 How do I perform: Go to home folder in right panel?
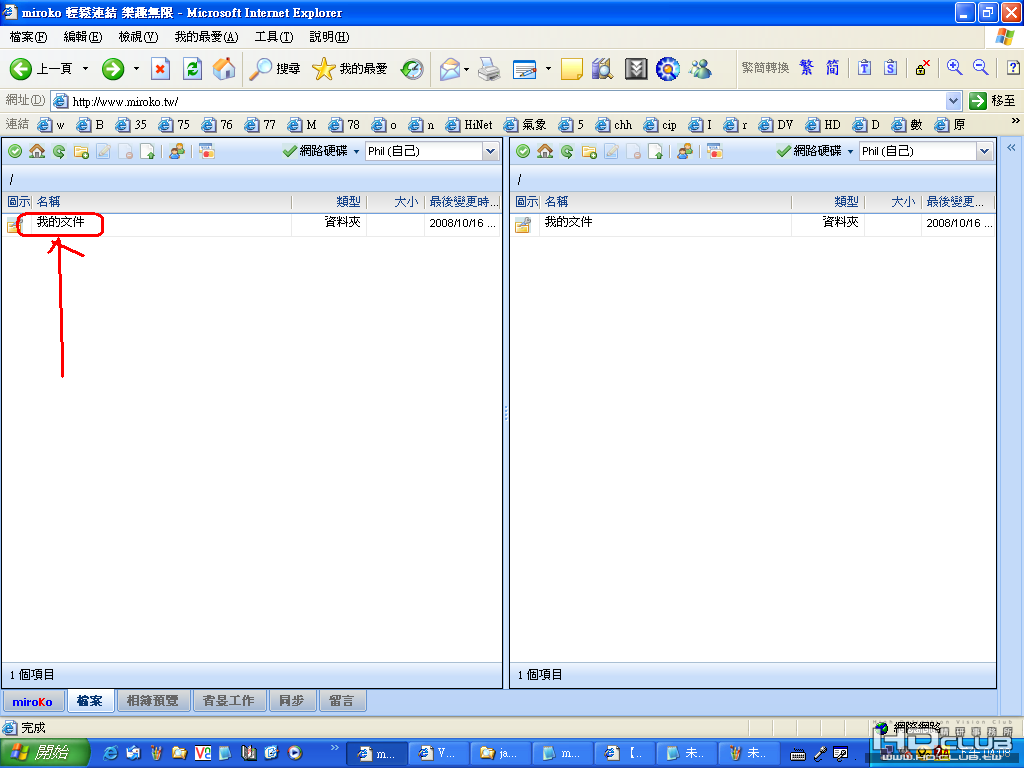(x=545, y=152)
